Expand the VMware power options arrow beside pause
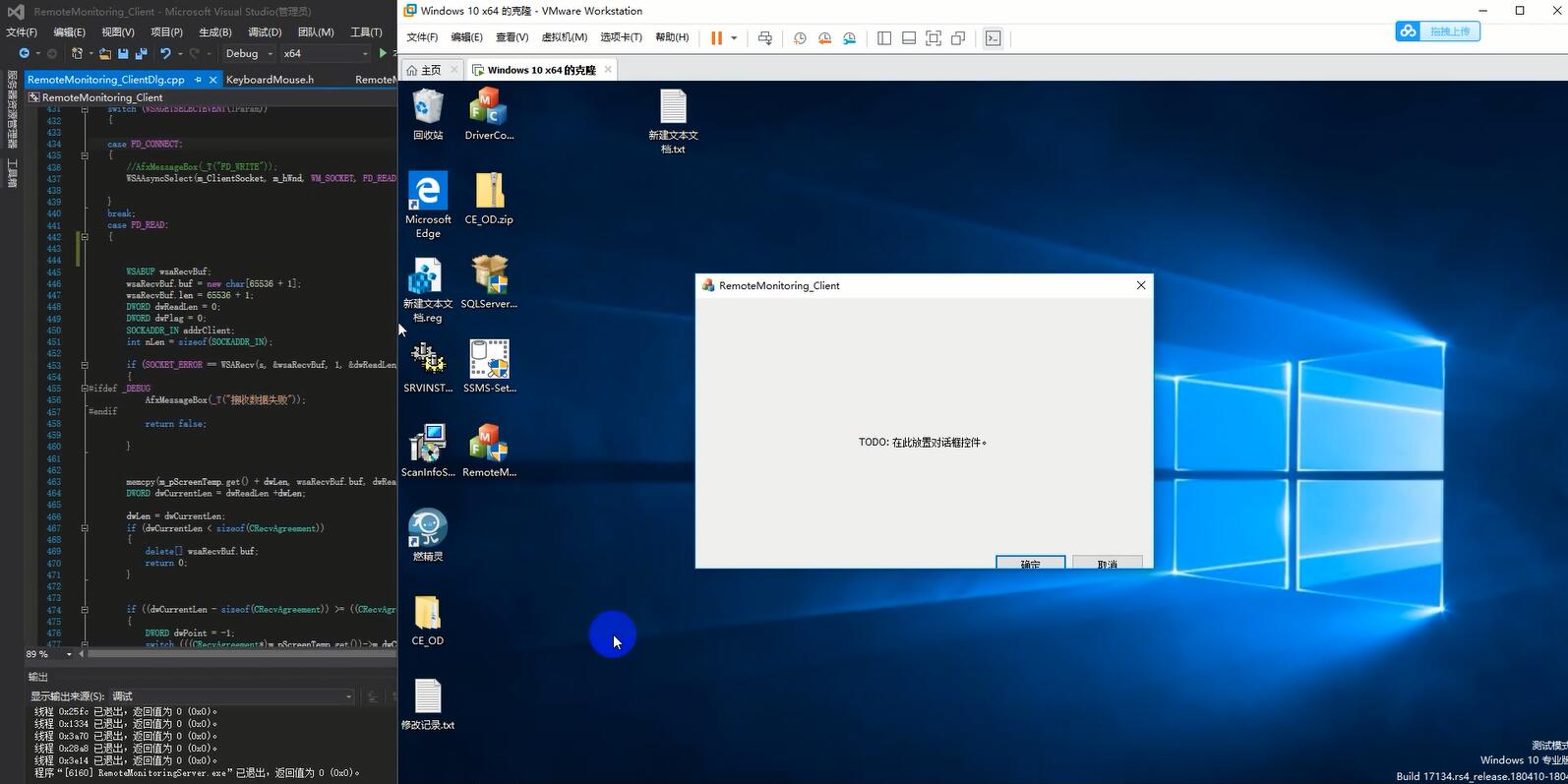The height and width of the screenshot is (784, 1568). click(734, 38)
